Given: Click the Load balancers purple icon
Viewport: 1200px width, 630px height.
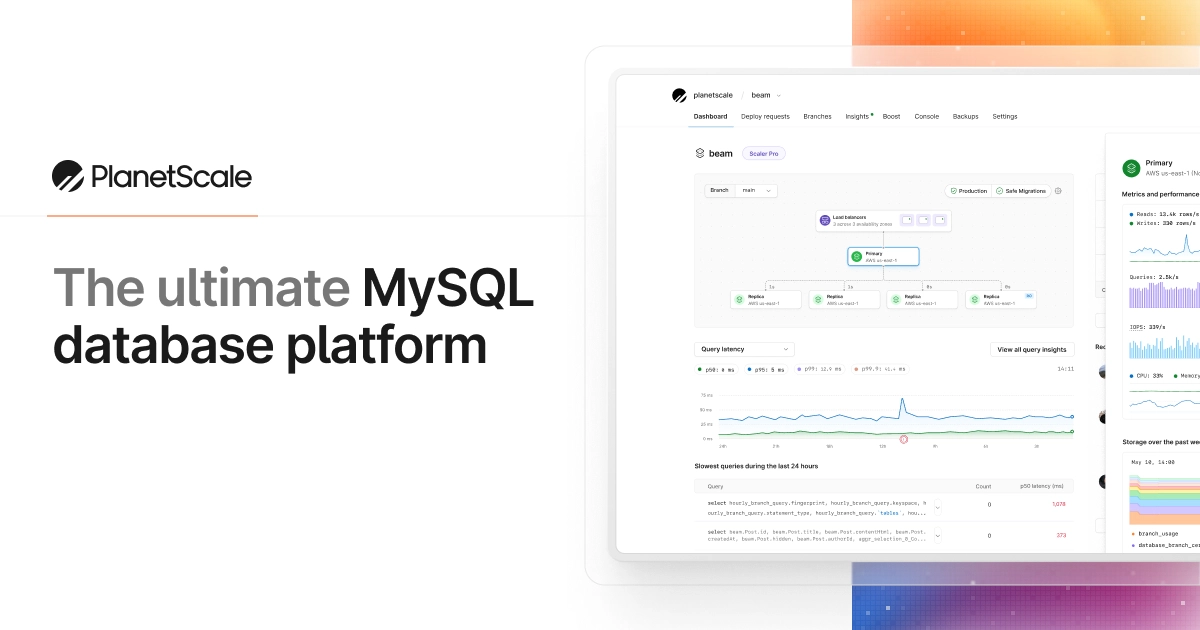Looking at the screenshot, I should [825, 219].
